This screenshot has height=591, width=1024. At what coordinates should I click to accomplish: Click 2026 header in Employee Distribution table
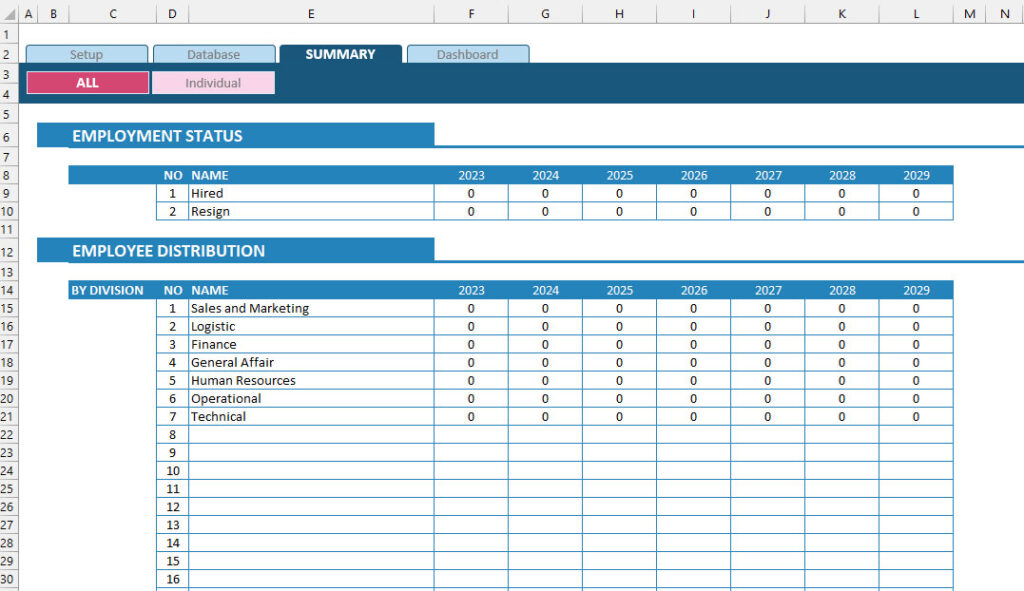click(694, 290)
